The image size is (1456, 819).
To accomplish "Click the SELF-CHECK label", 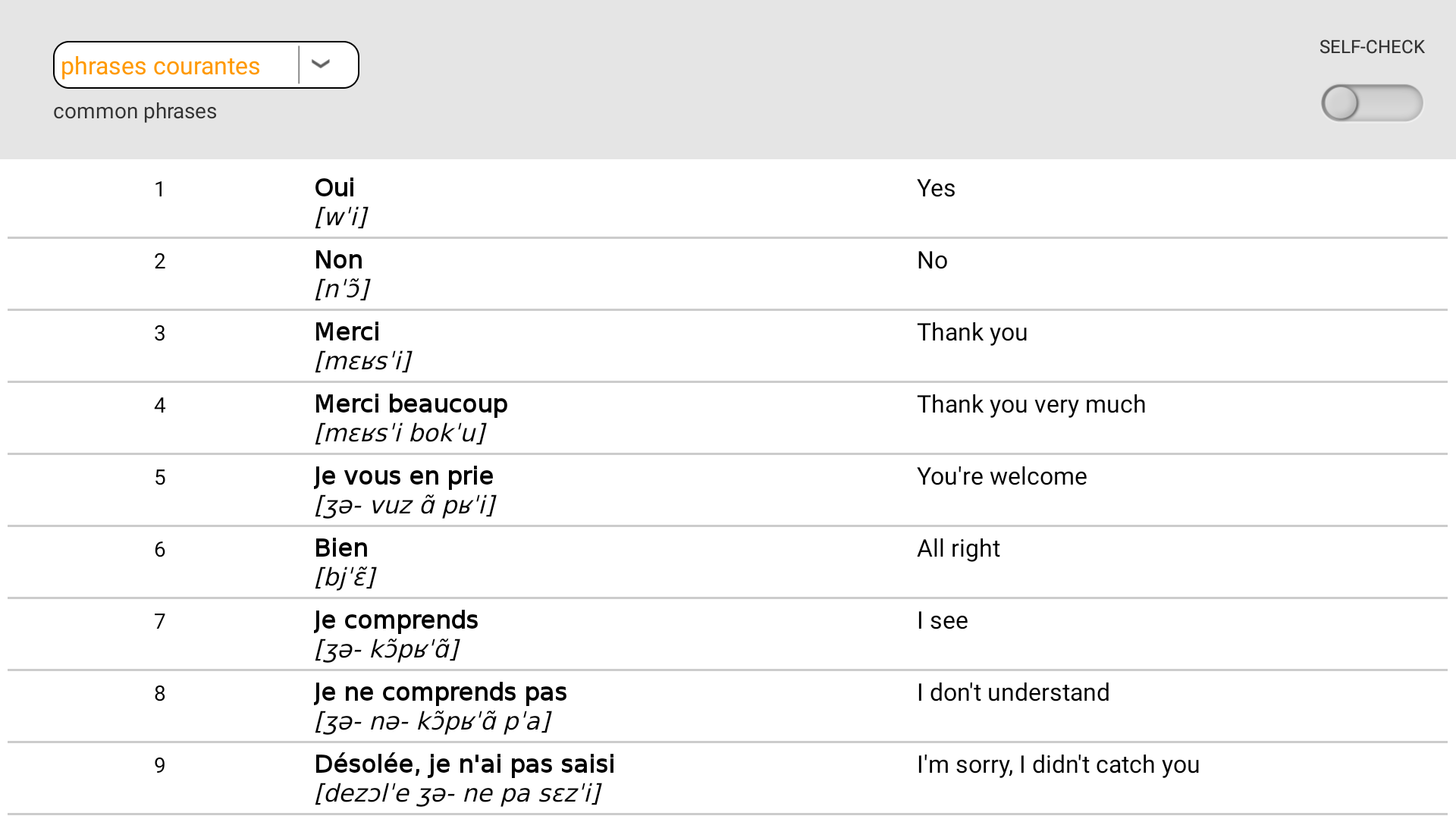I will 1371,47.
